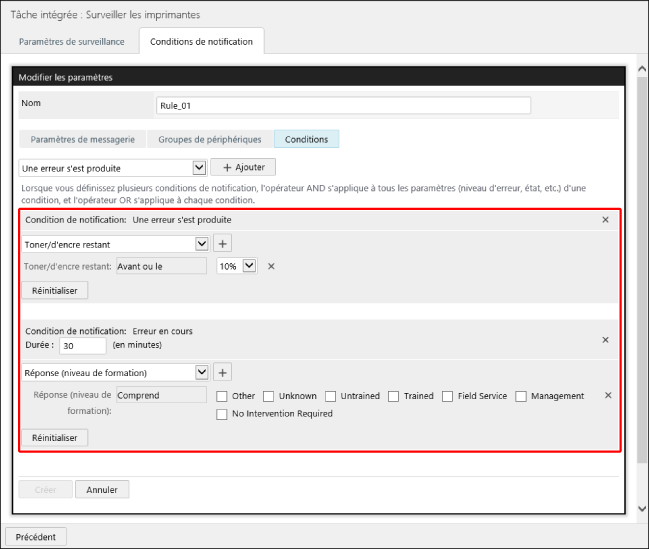Open the 'Une erreur s'est produite' dropdown
Viewport: 649px width, 549px height.
click(x=113, y=168)
